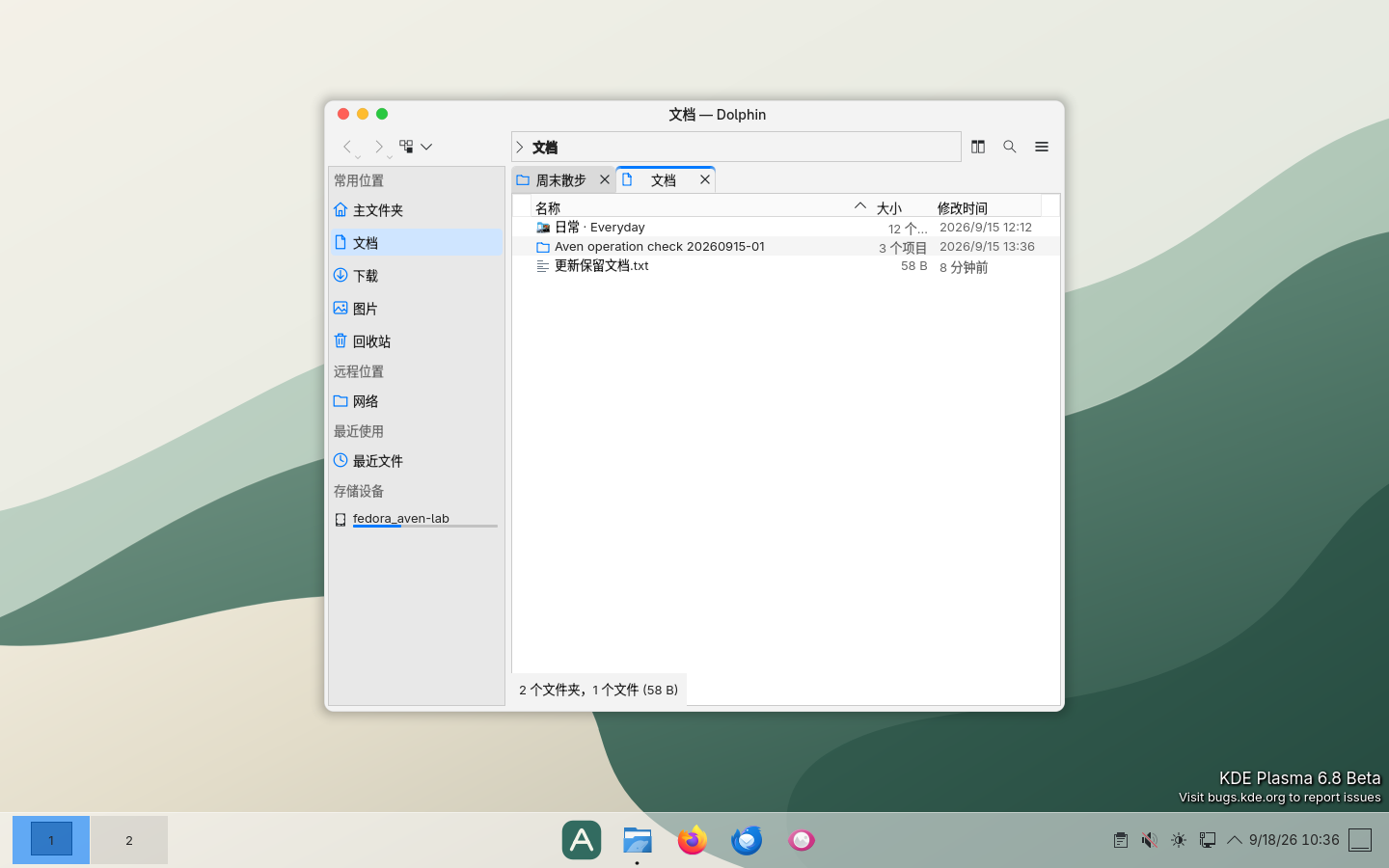The image size is (1389, 868).
Task: Open 图片 in the places panel
Action: coord(416,309)
